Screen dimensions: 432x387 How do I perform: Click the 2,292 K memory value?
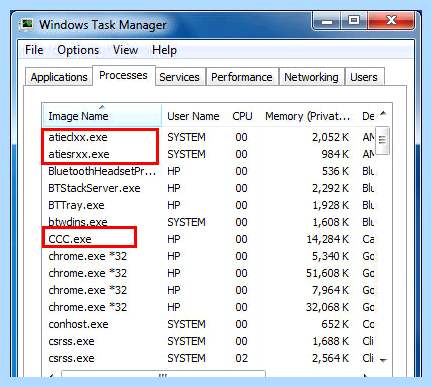click(x=330, y=188)
